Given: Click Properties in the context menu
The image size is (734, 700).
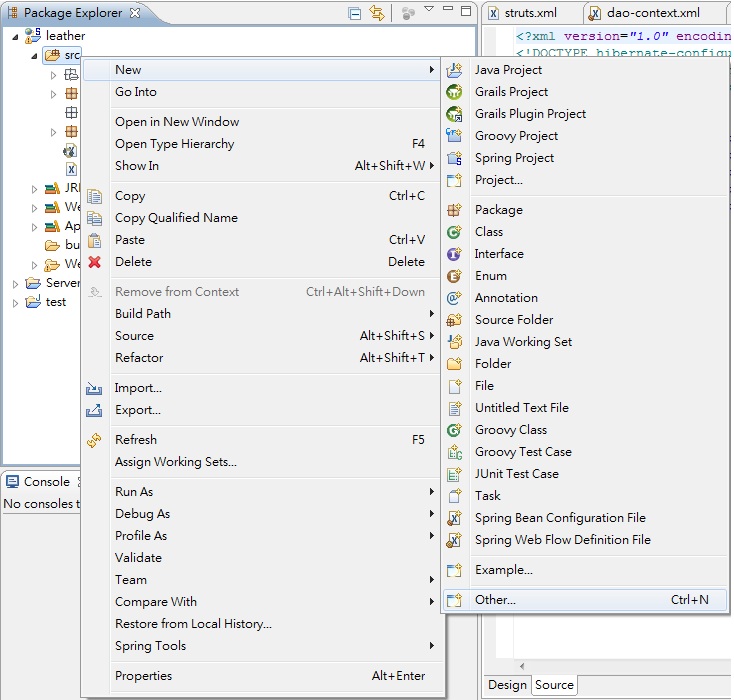Looking at the screenshot, I should pos(143,676).
